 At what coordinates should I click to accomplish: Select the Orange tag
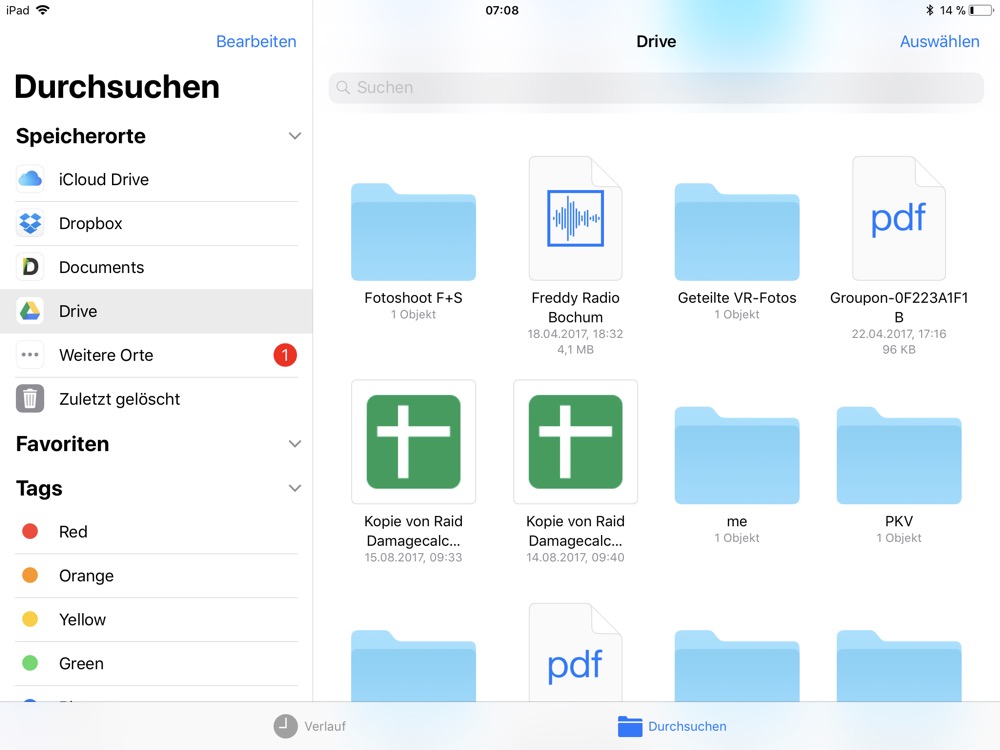pyautogui.click(x=86, y=576)
